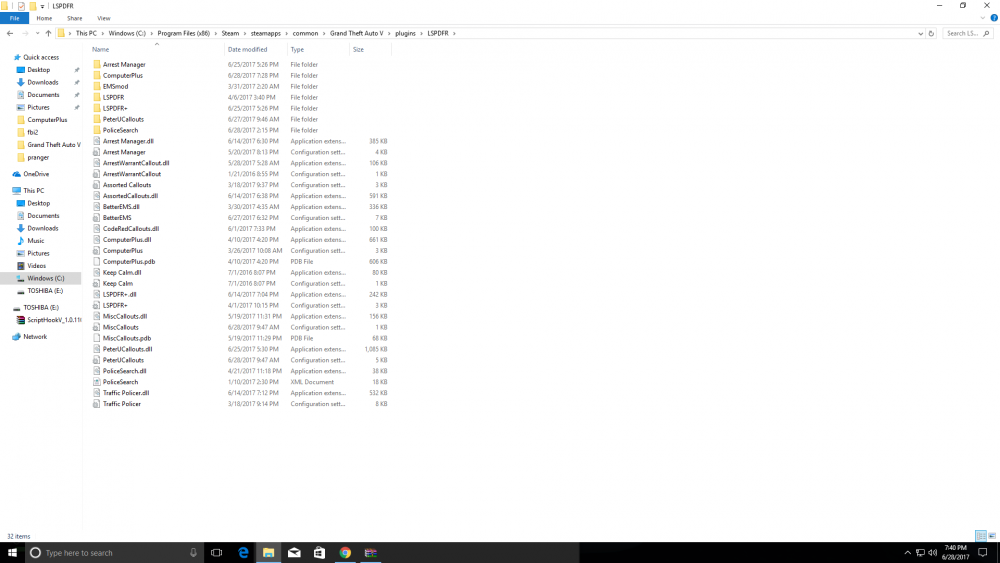Open the fbi2 folder in Quick access
This screenshot has width=1000, height=563.
point(33,132)
